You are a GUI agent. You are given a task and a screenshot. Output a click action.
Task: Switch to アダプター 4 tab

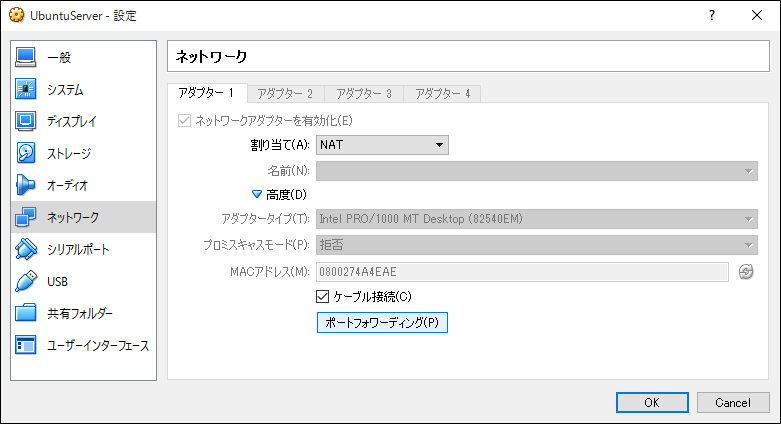pyautogui.click(x=443, y=94)
